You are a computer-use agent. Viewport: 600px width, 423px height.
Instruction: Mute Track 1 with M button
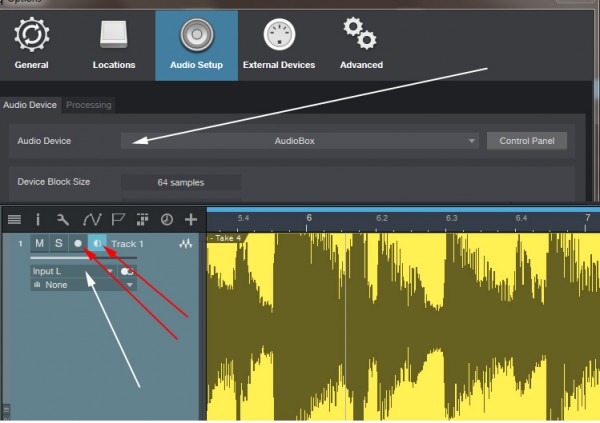[x=39, y=244]
